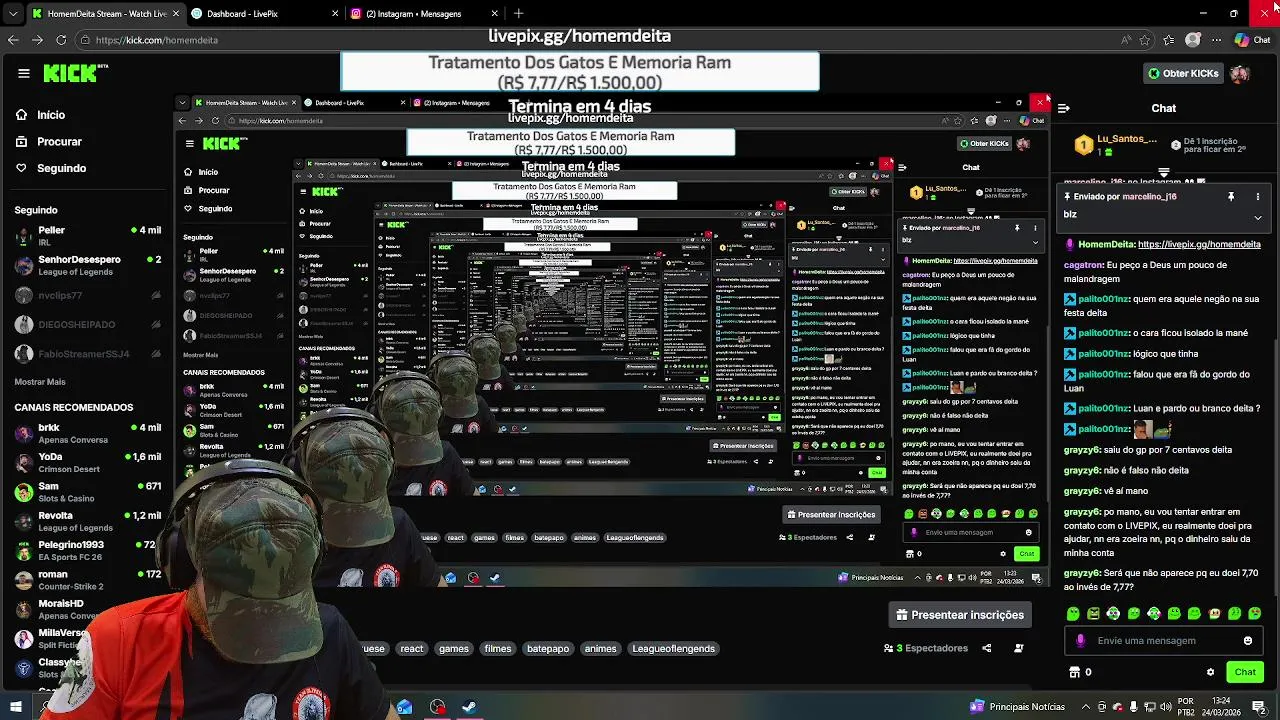Image resolution: width=1280 pixels, height=720 pixels.
Task: Select the batepapo tag
Action: click(548, 648)
